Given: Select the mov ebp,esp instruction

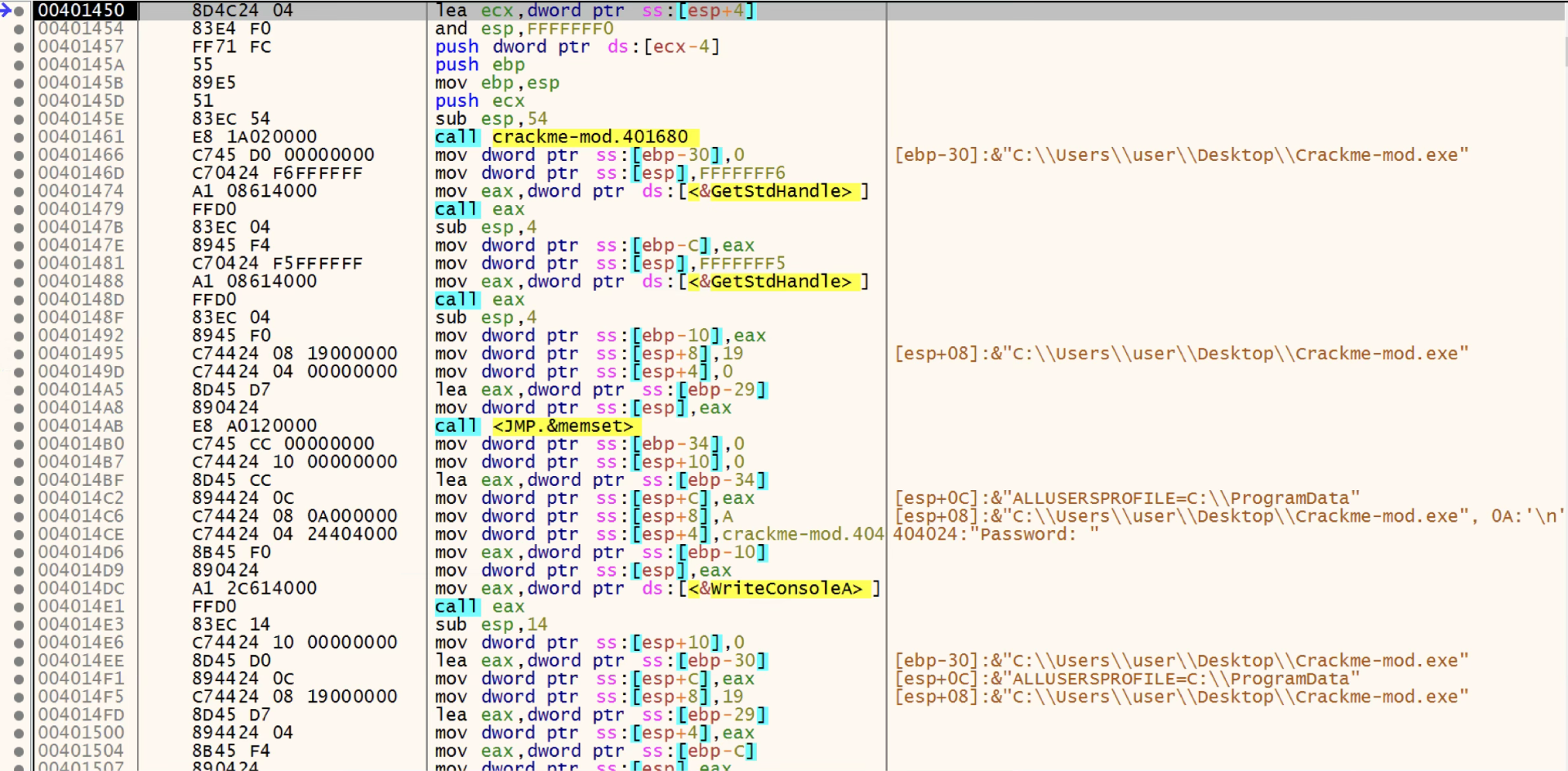Looking at the screenshot, I should click(x=497, y=82).
